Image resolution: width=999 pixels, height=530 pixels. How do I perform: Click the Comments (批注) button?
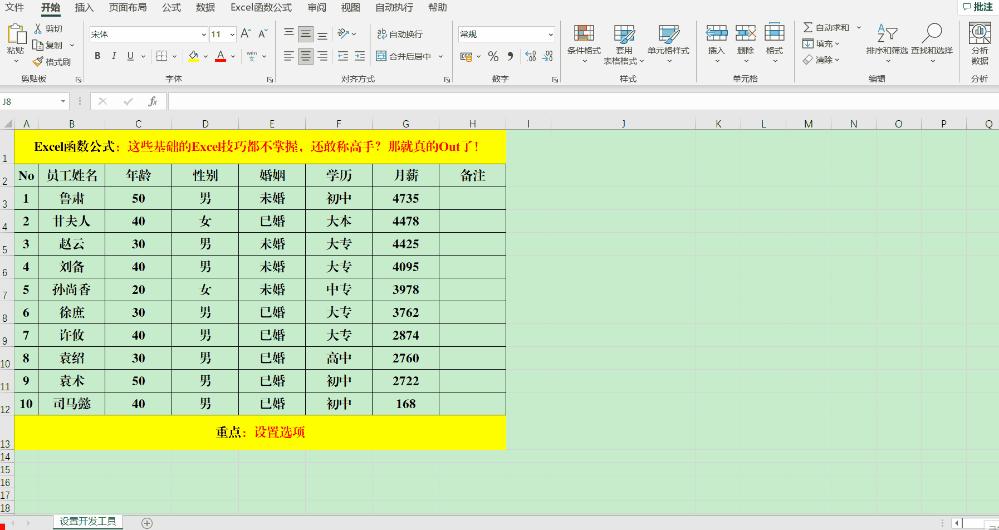click(978, 6)
